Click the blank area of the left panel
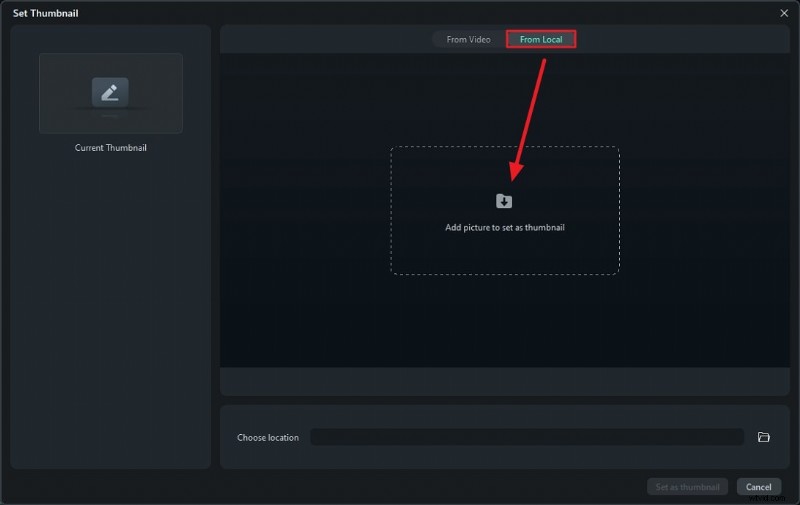 (110, 320)
